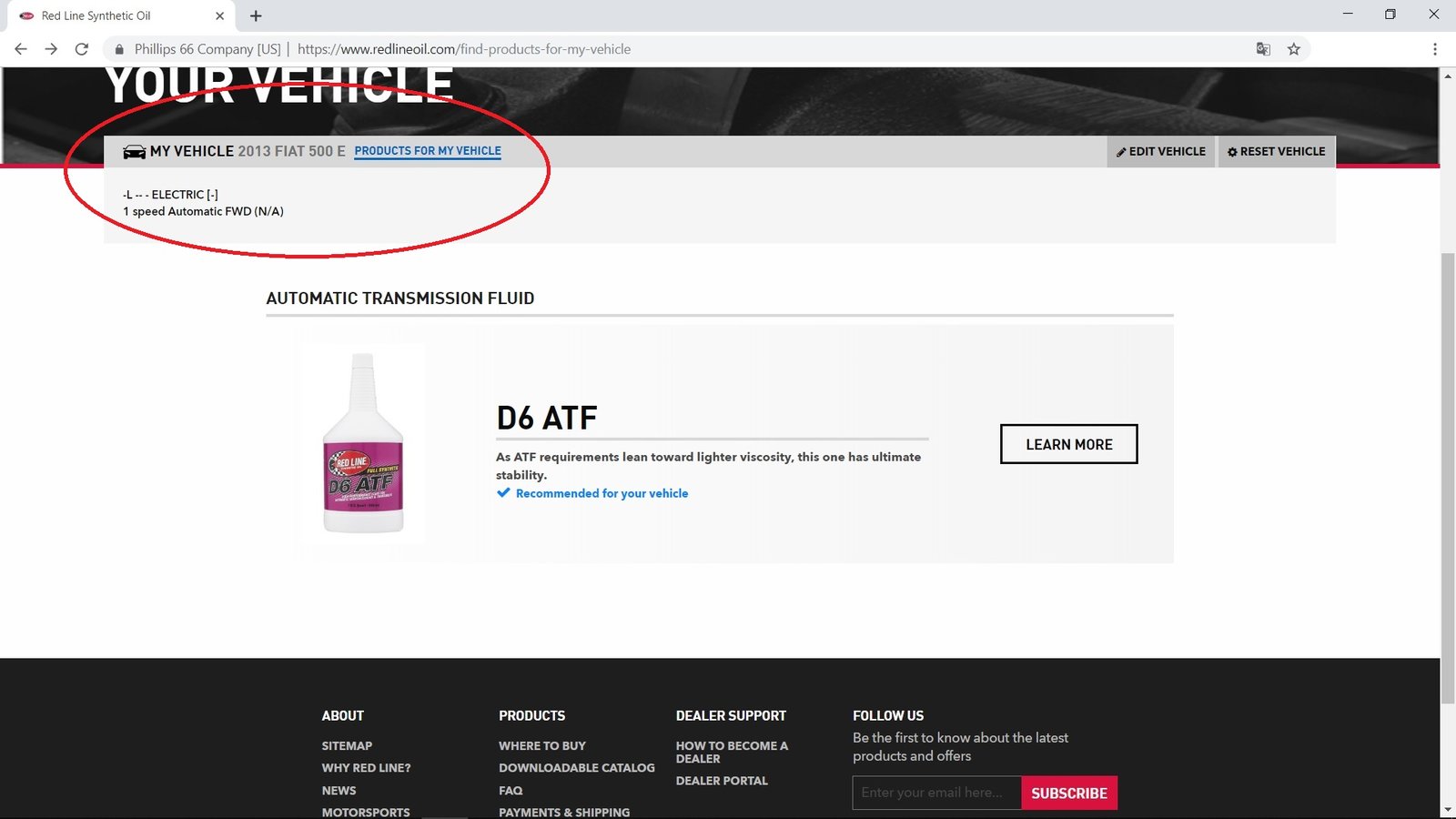
Task: Click the AUTOMATIC TRANSMISSION FLUID heading
Action: coord(400,298)
